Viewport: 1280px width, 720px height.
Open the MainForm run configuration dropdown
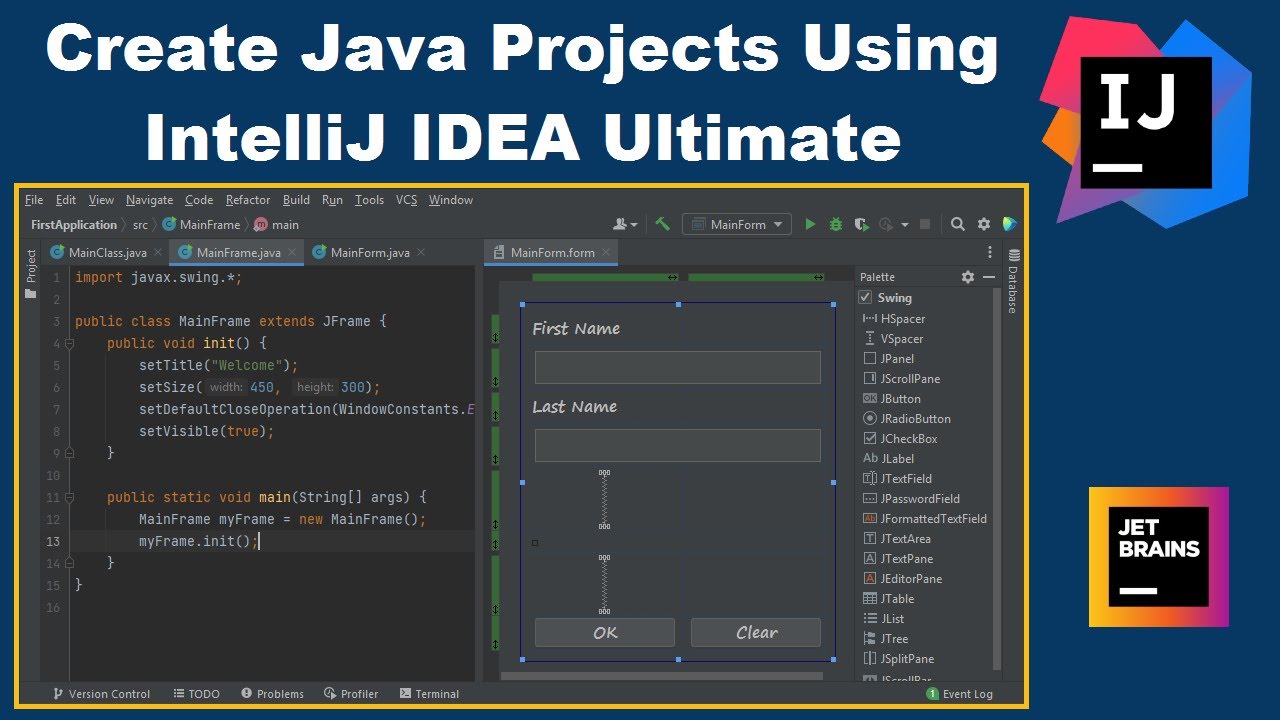pos(738,225)
